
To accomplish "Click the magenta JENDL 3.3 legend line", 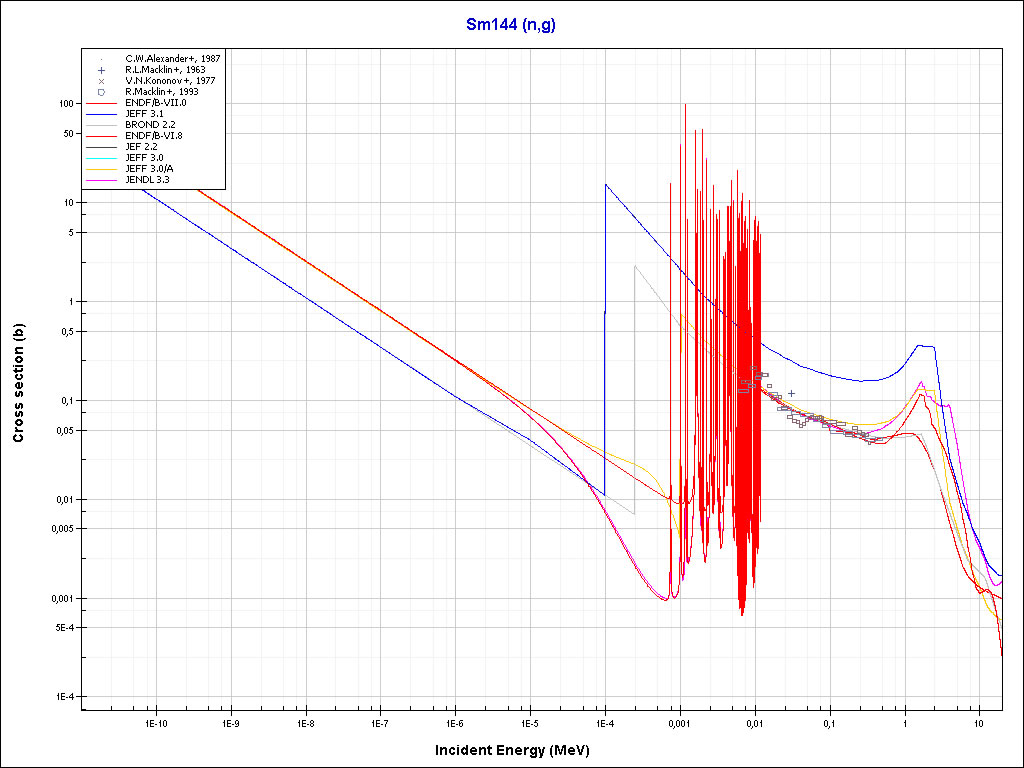I will (x=101, y=180).
